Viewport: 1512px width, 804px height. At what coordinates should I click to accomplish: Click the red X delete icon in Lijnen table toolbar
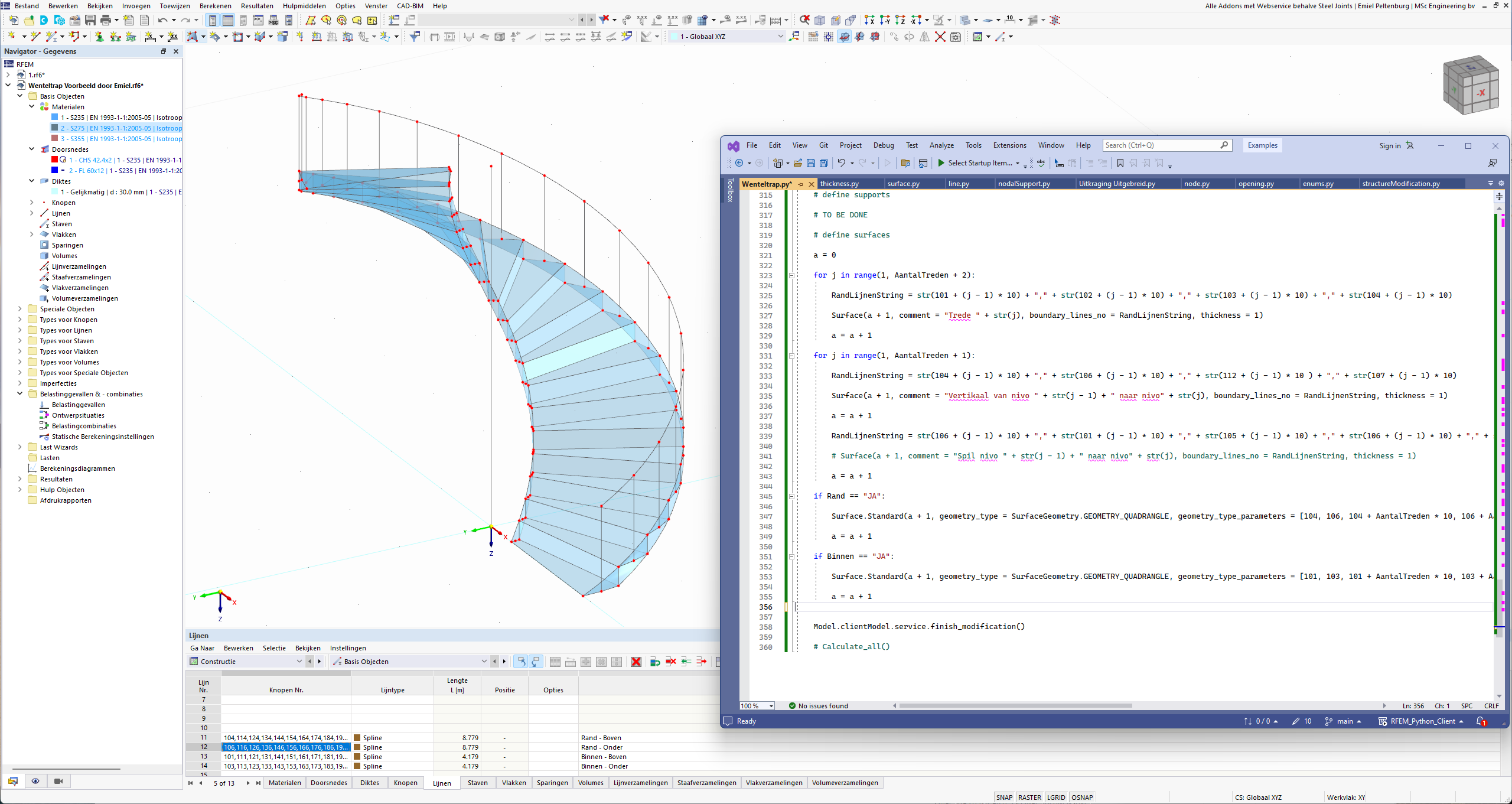636,662
